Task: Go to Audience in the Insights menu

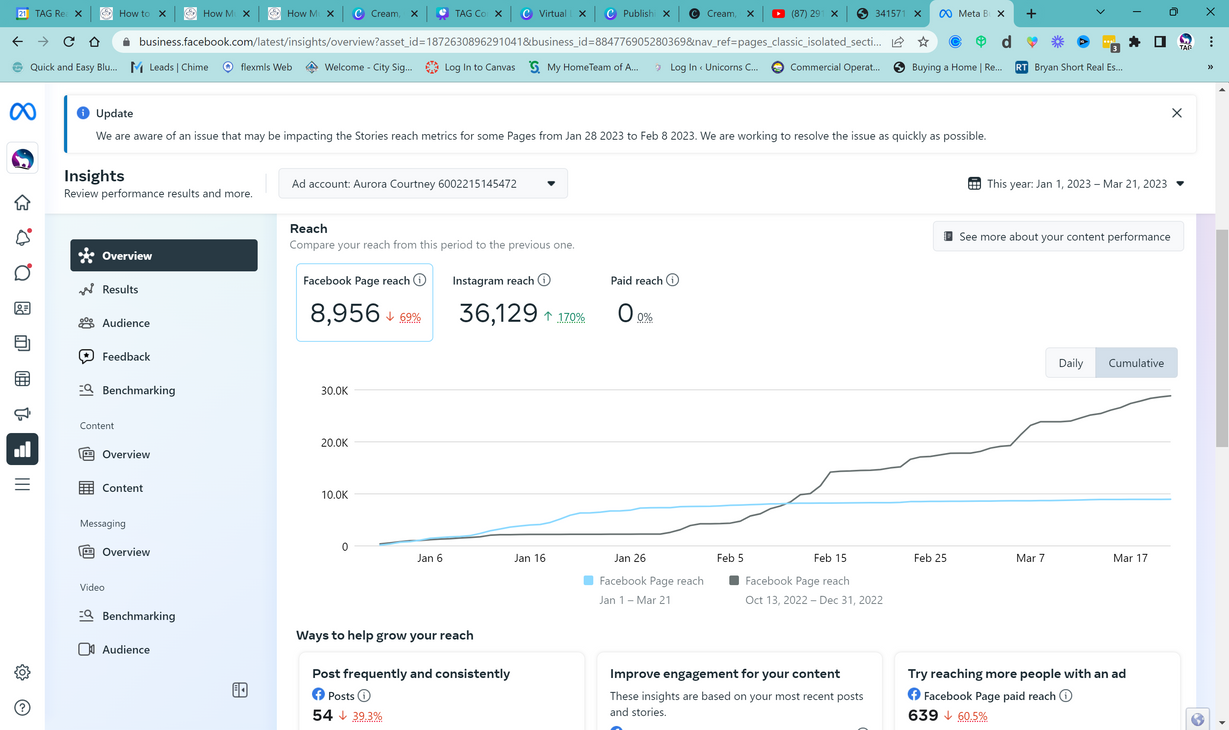Action: [126, 323]
